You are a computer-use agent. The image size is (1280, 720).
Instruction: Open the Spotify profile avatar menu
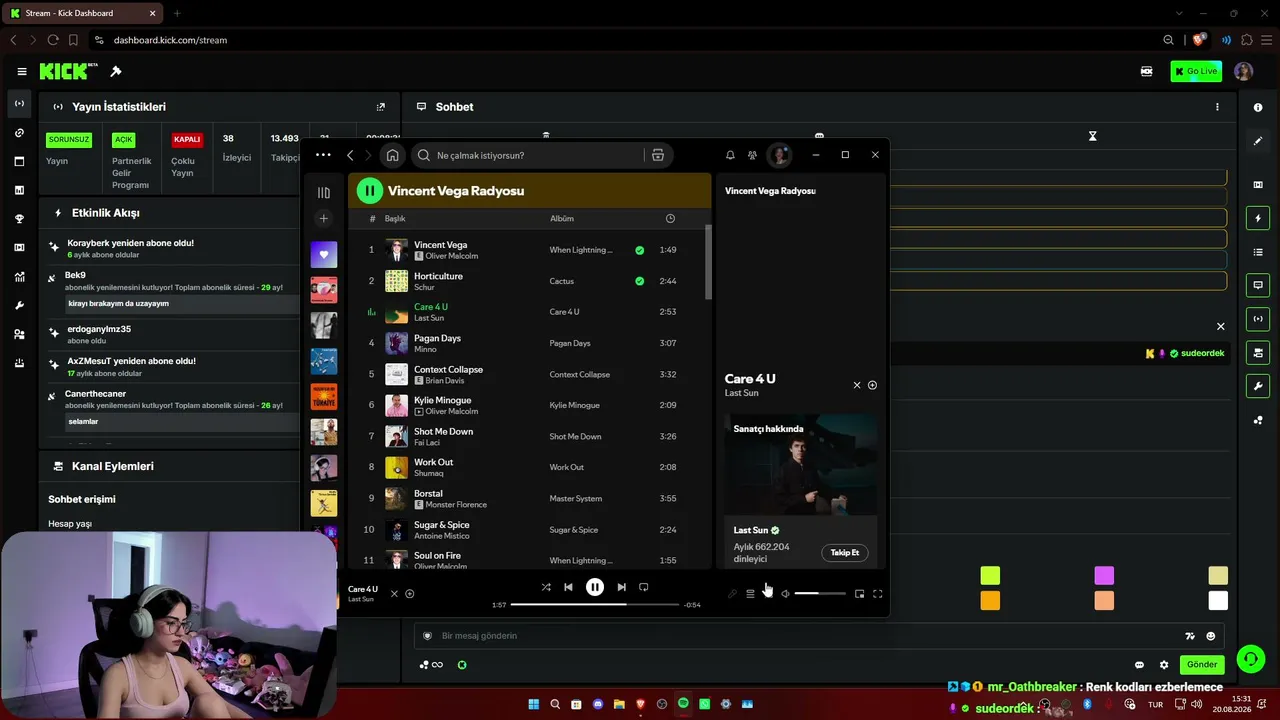point(779,155)
